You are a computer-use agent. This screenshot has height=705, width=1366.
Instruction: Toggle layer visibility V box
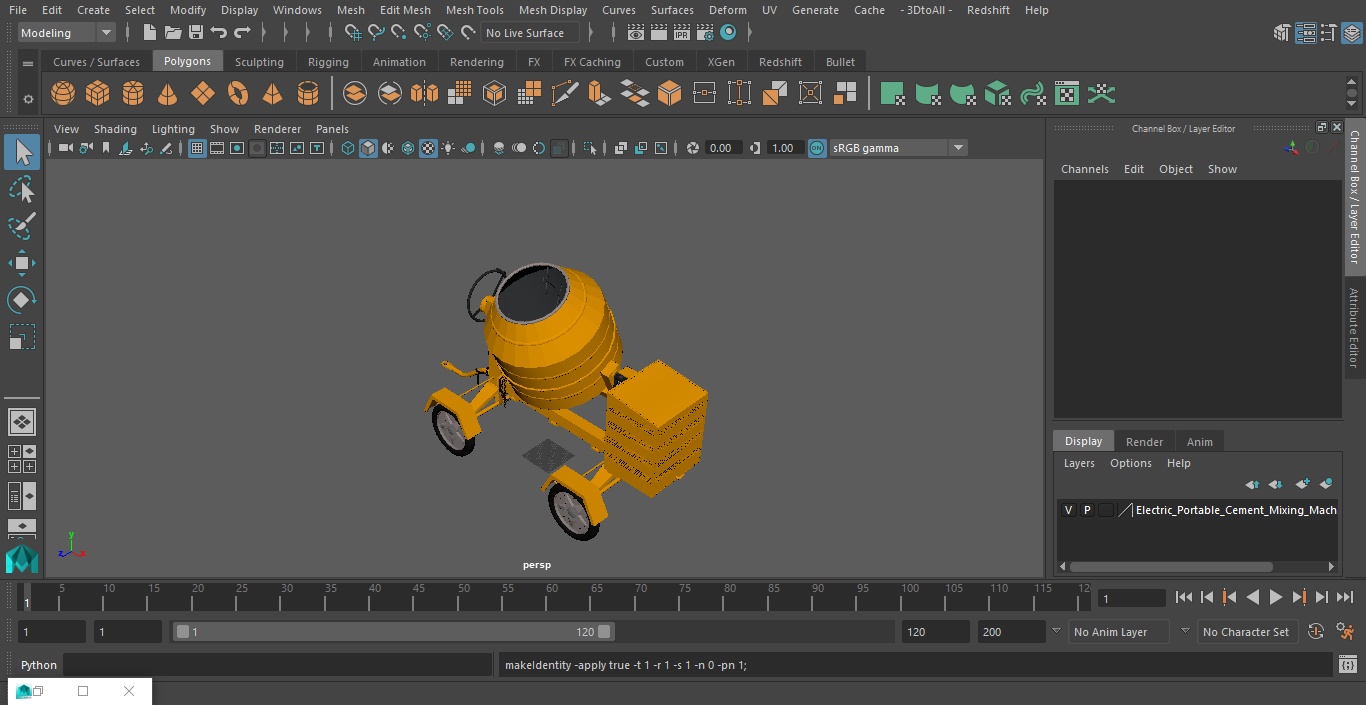(x=1068, y=510)
